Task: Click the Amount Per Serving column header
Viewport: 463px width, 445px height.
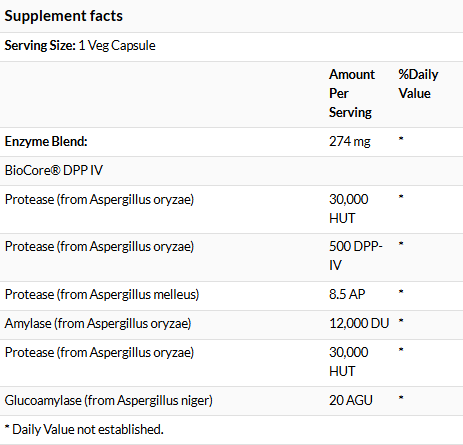Action: (x=352, y=93)
